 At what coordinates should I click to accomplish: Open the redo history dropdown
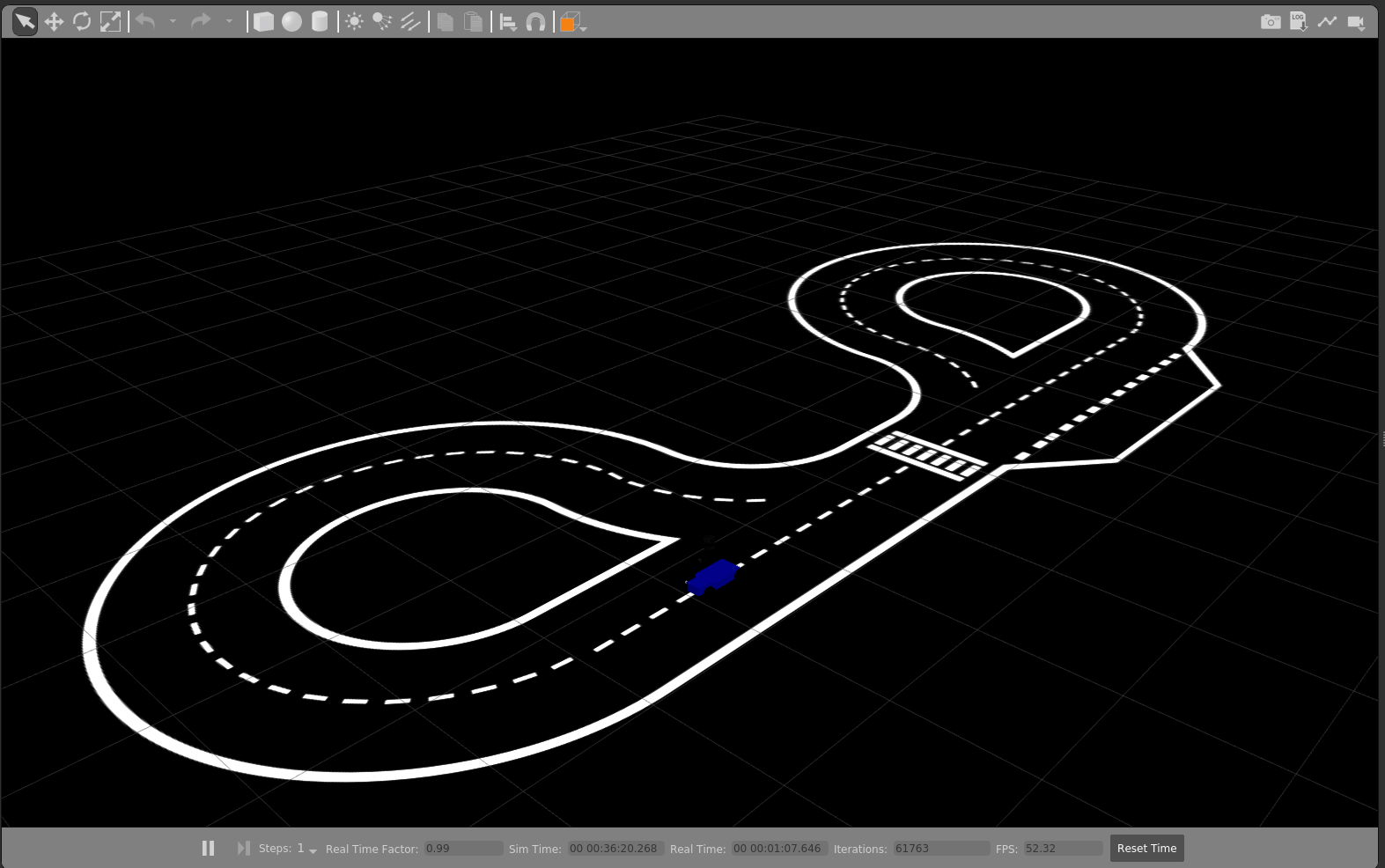coord(229,22)
